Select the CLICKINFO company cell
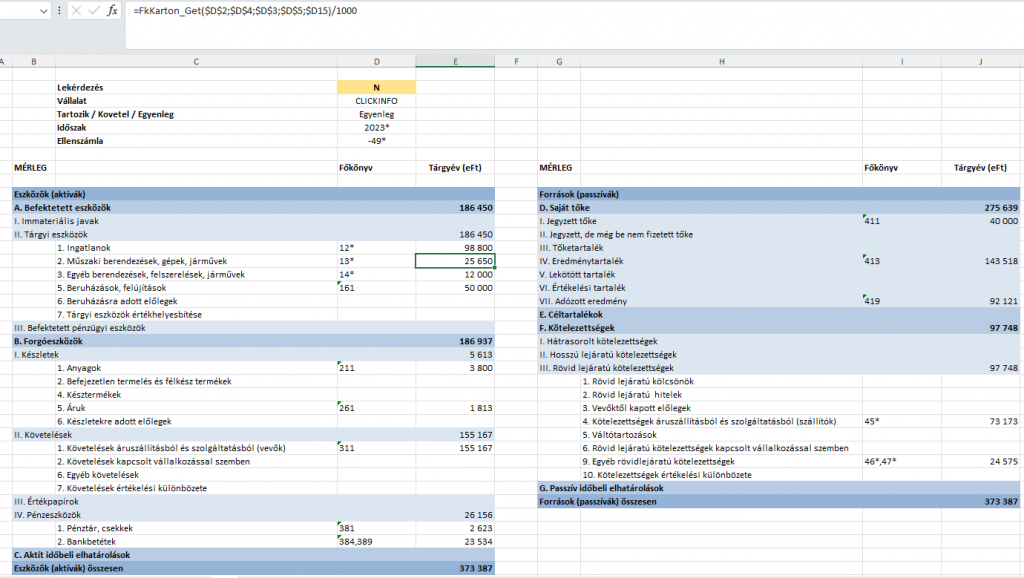 376,101
